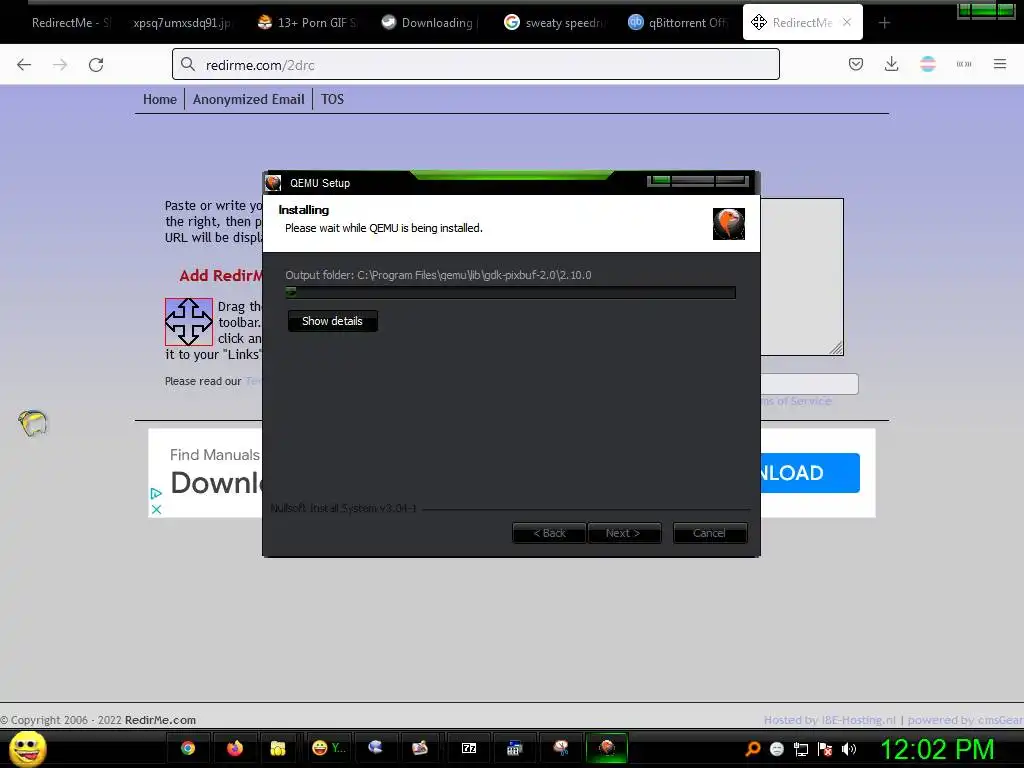Click the toolbar overflow extension icon

963,64
